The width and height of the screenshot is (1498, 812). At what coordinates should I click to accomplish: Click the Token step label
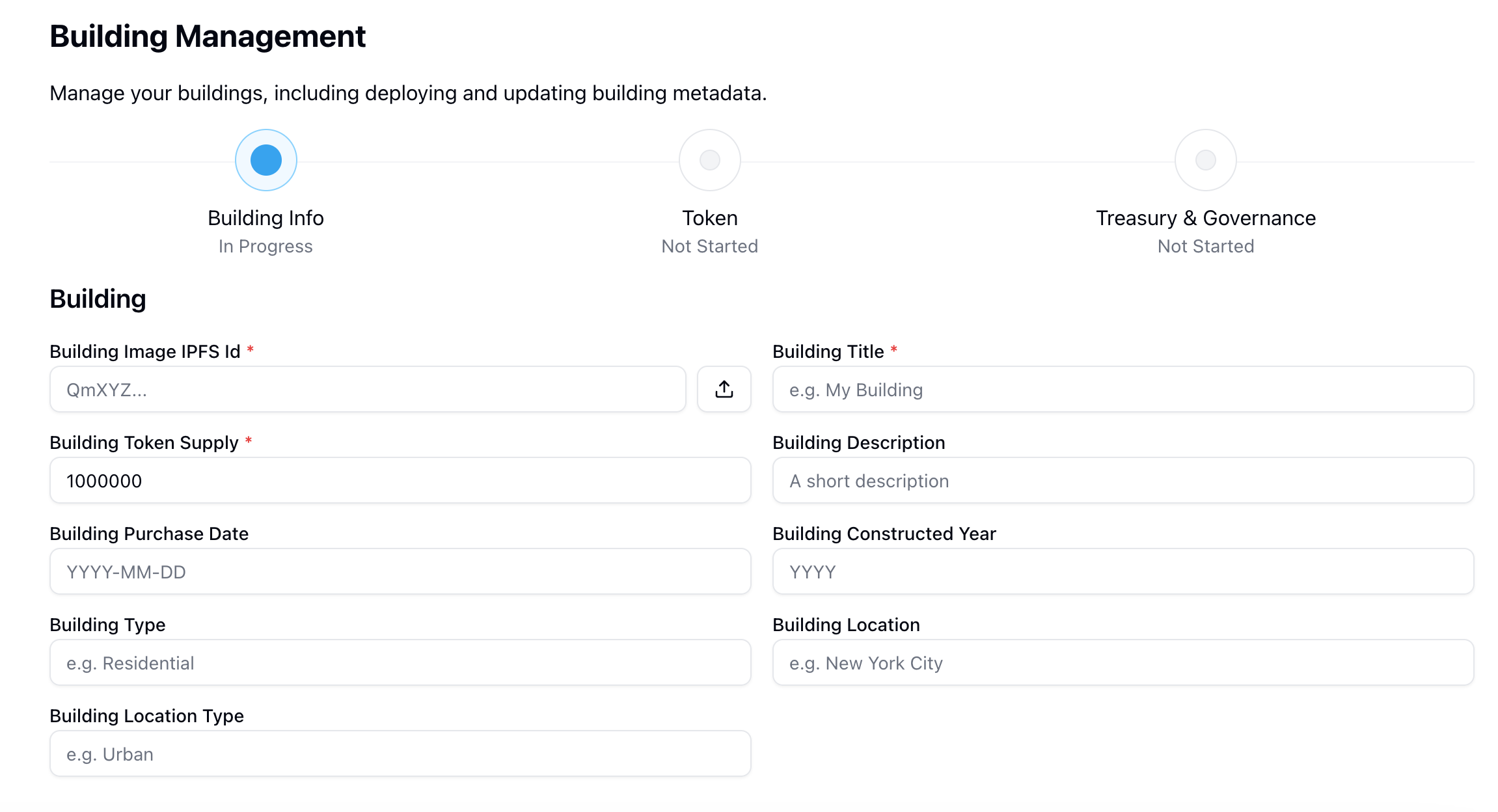point(709,218)
